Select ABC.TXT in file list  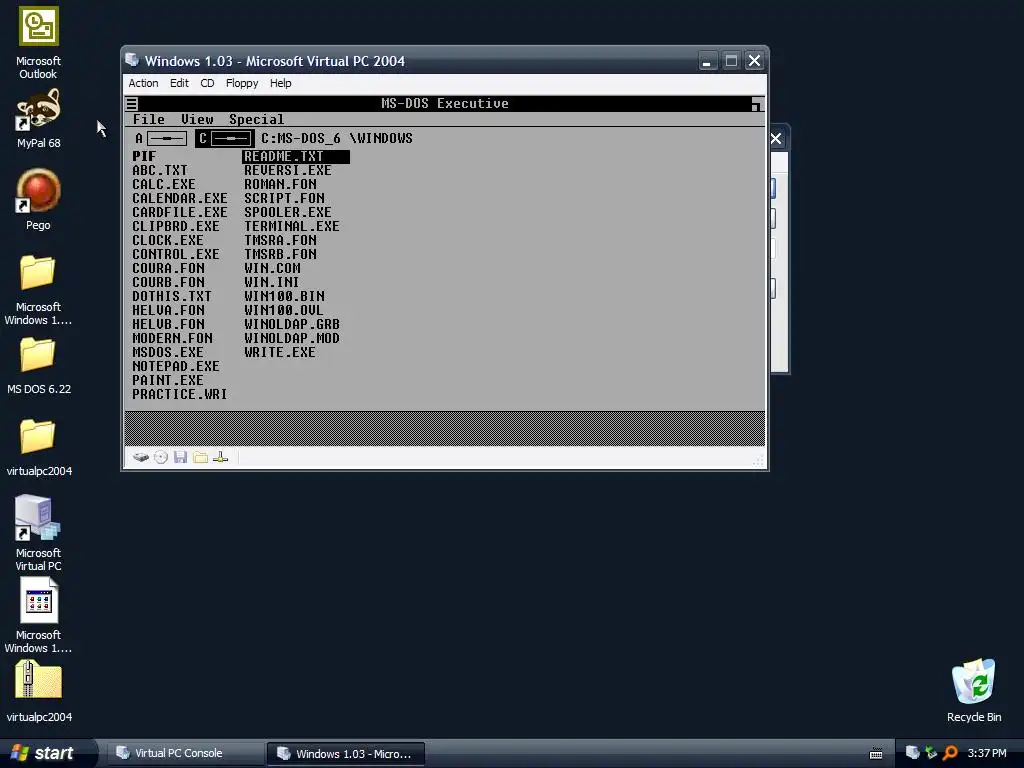coord(160,170)
